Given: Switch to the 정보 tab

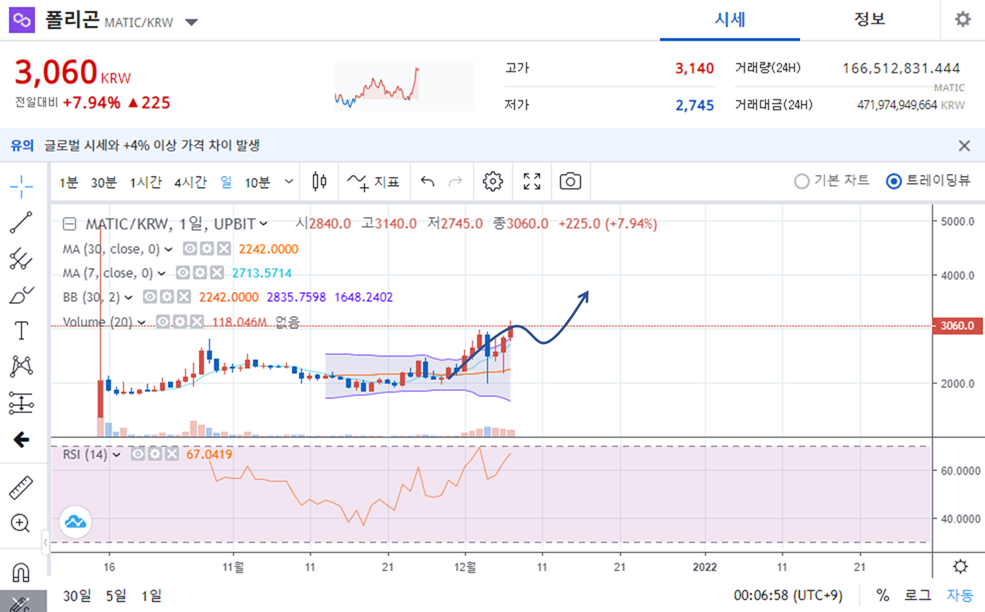Looking at the screenshot, I should [x=869, y=20].
